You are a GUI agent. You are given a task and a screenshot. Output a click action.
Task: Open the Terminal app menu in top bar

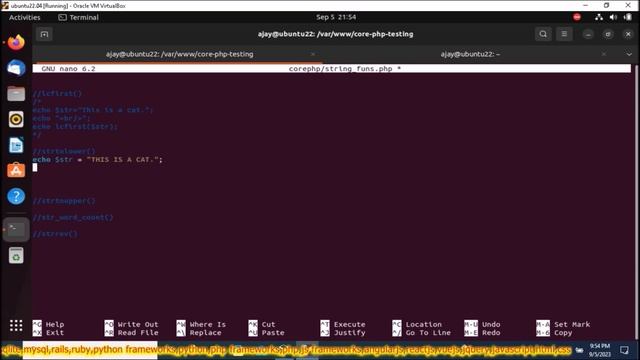(x=78, y=17)
